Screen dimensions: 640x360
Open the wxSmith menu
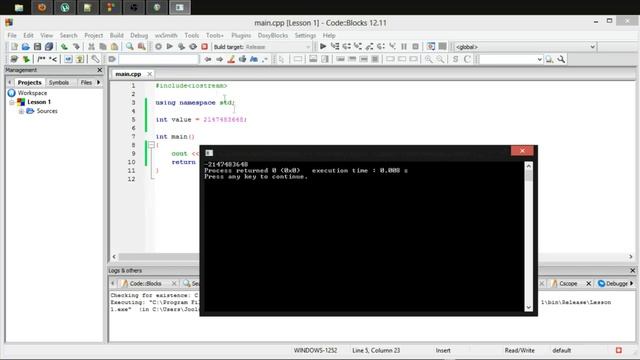tap(166, 36)
